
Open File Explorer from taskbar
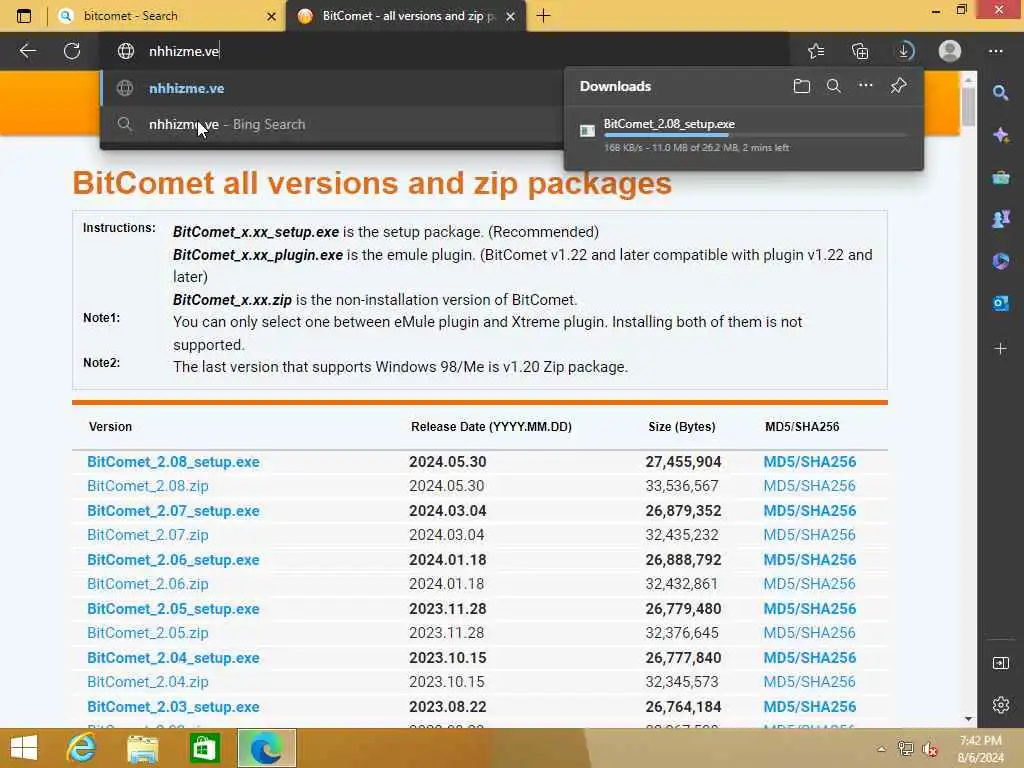[142, 748]
